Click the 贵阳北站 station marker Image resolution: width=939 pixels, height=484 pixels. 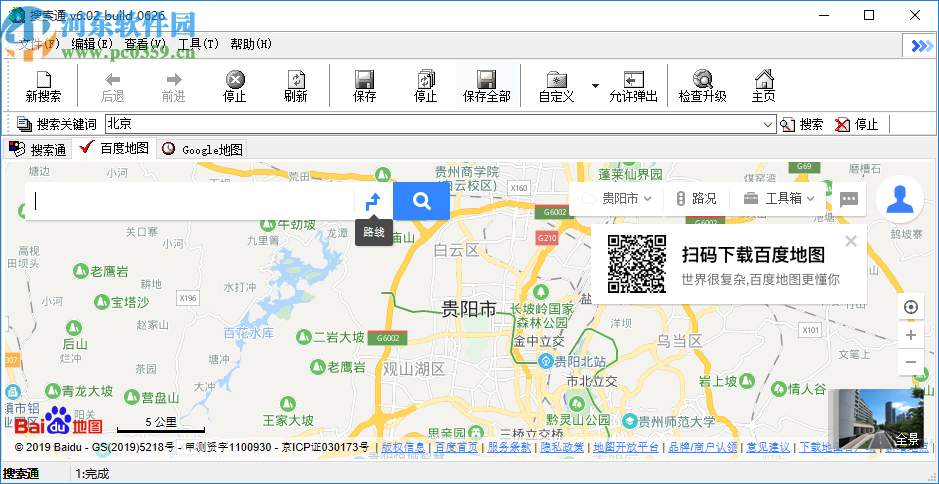[x=546, y=361]
